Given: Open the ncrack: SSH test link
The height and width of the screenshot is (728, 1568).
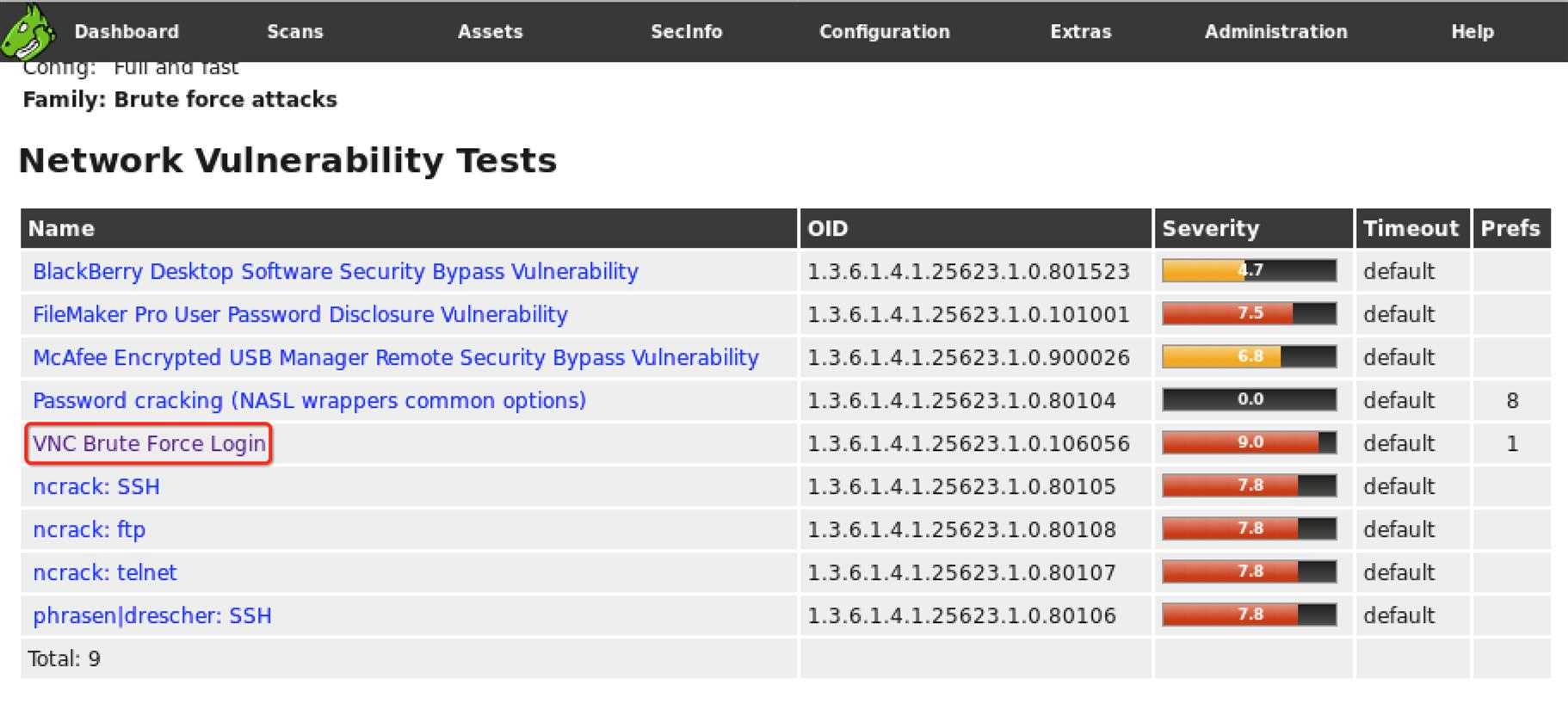Looking at the screenshot, I should (96, 486).
